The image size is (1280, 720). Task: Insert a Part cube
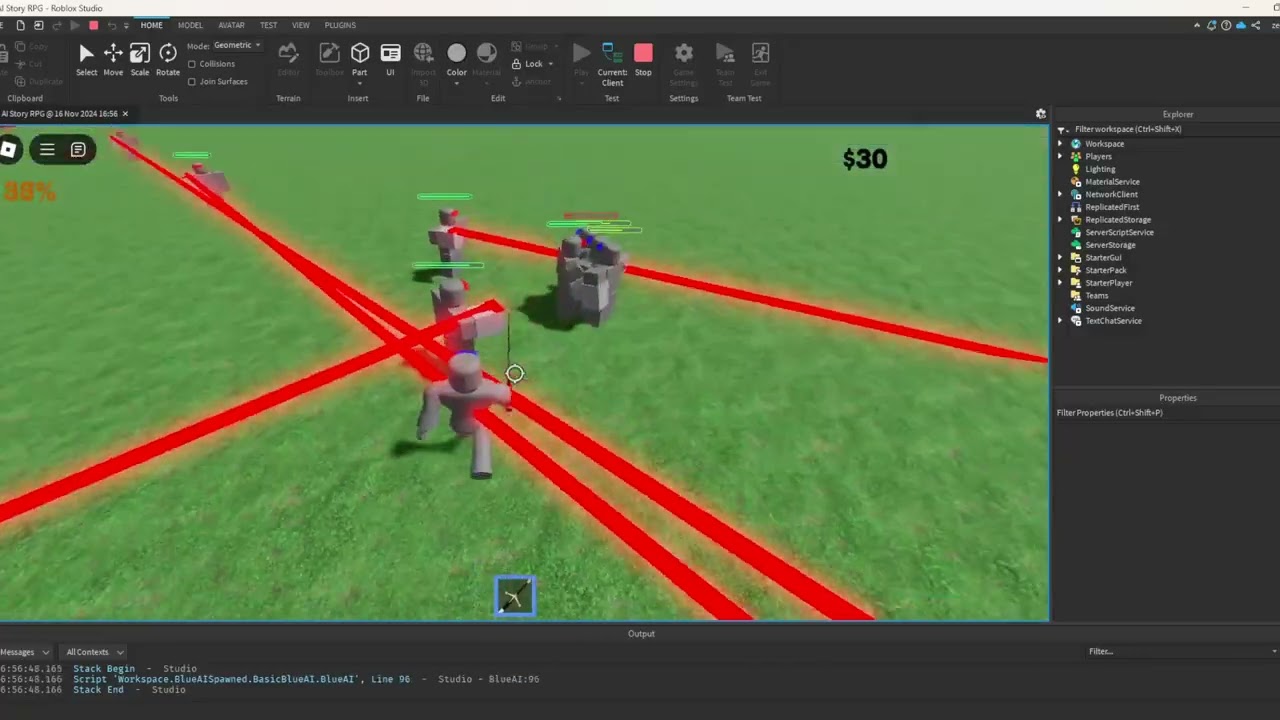tap(360, 53)
